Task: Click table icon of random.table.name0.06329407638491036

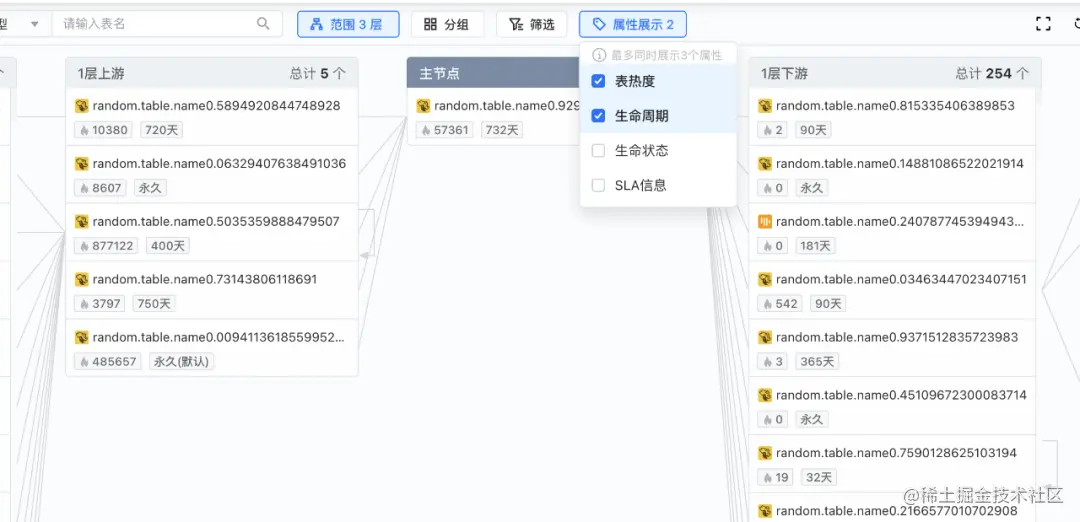Action: point(82,164)
